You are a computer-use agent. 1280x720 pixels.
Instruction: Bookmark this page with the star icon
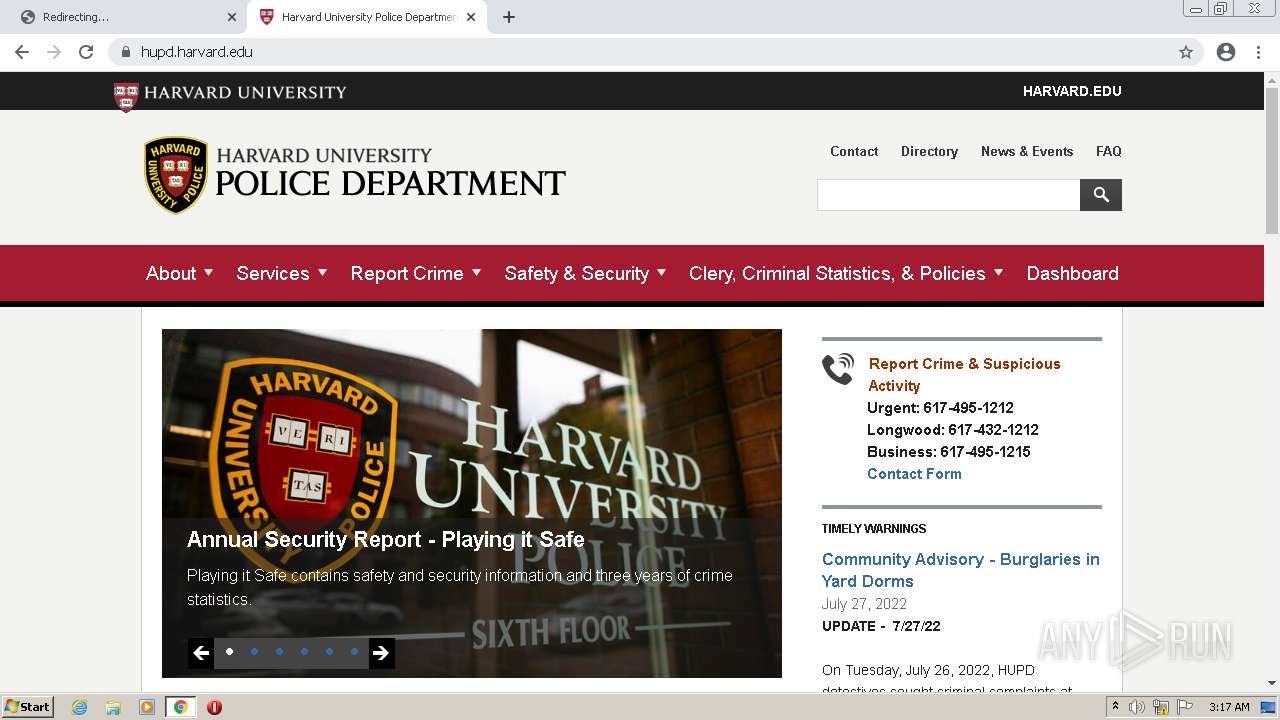coord(1186,52)
